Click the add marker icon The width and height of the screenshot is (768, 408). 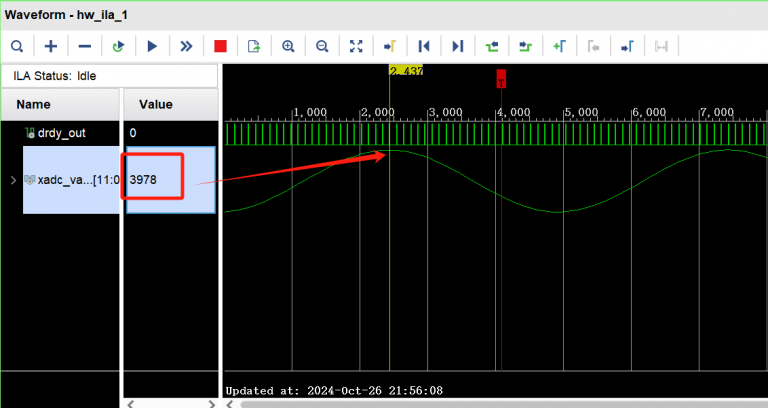tap(559, 46)
